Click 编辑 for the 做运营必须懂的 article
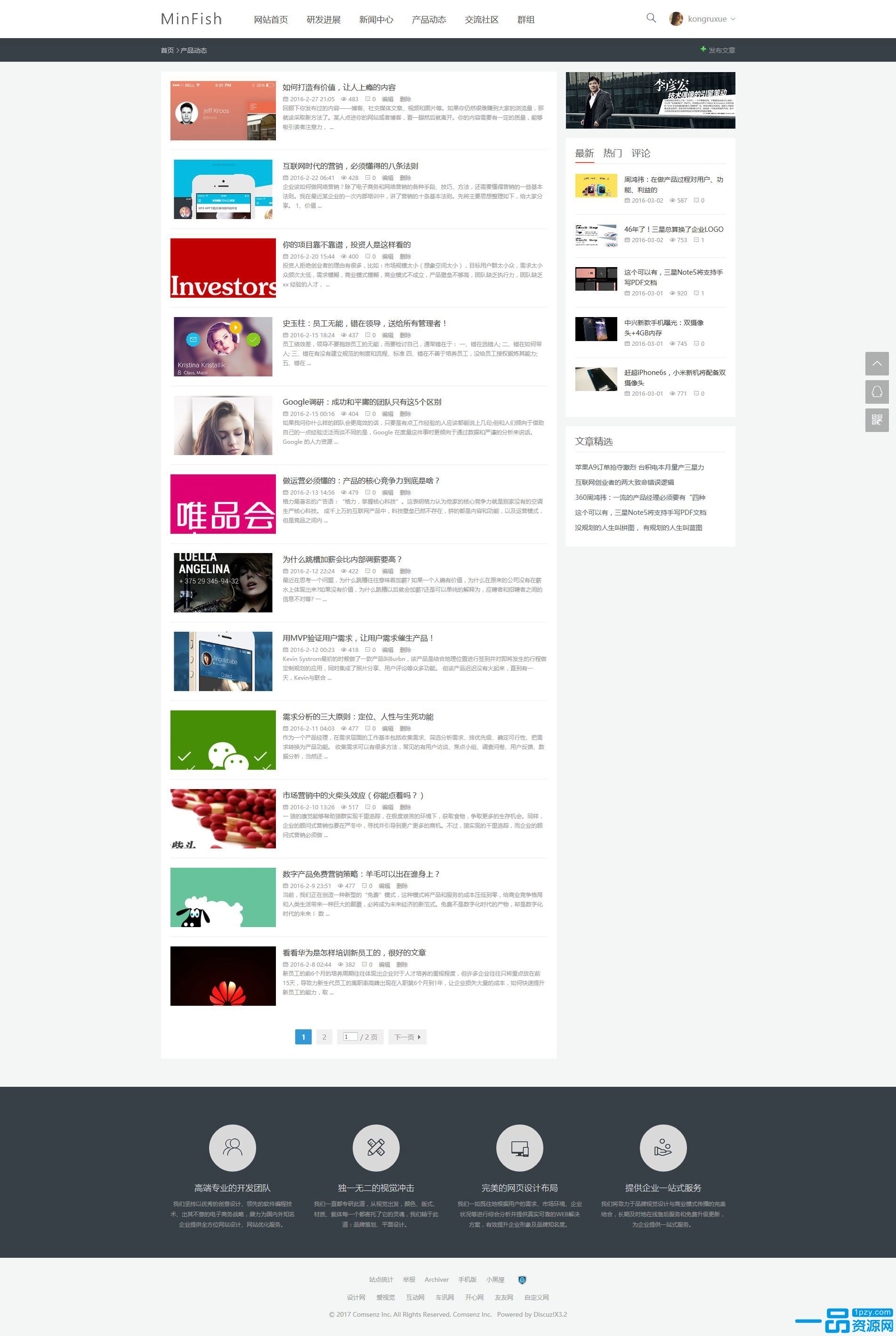The height and width of the screenshot is (1336, 896). (x=387, y=492)
